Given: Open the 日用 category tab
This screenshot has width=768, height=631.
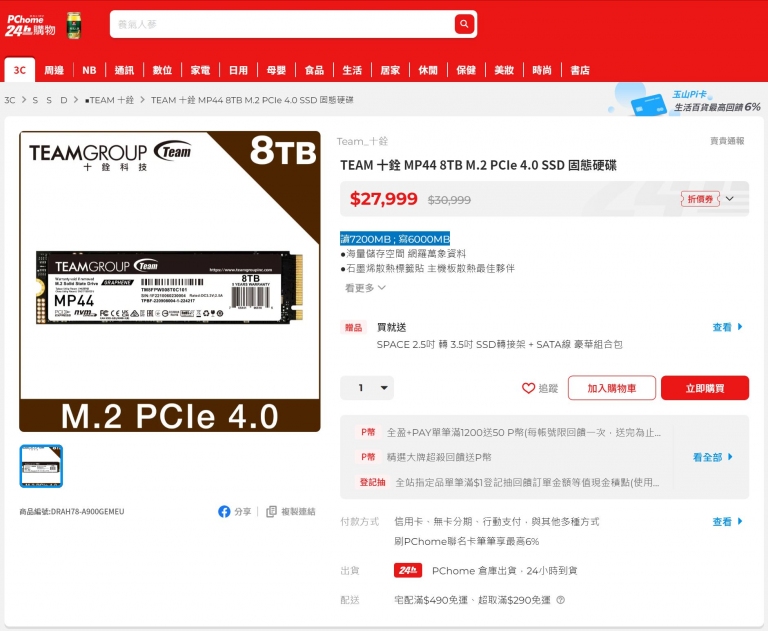Looking at the screenshot, I should pyautogui.click(x=239, y=70).
